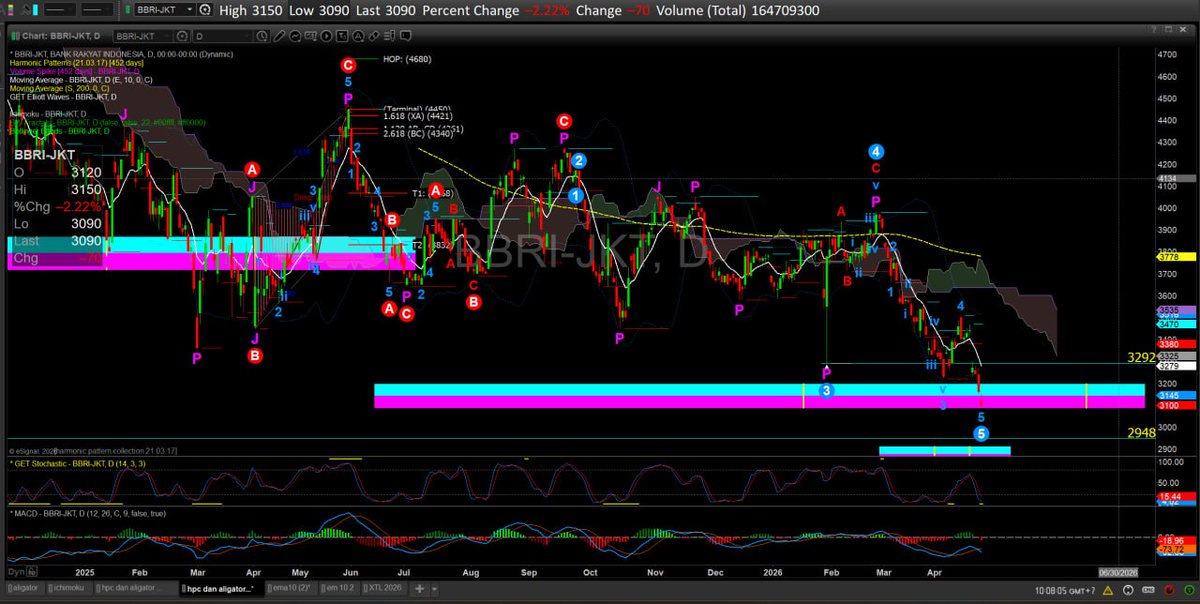Switch to inactive hpc dan aligator tab

click(136, 589)
